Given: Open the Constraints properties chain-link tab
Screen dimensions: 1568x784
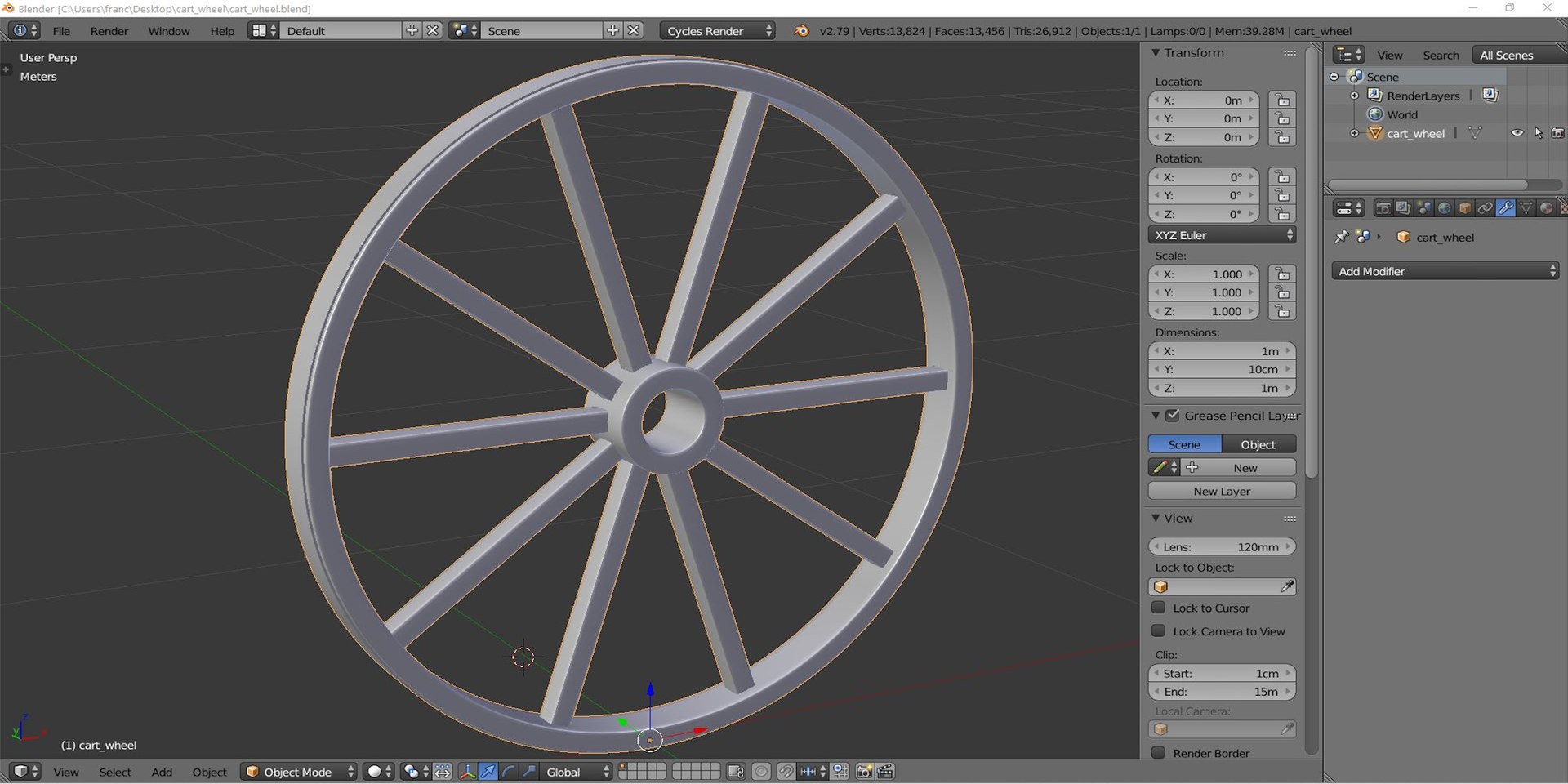Looking at the screenshot, I should (x=1485, y=208).
